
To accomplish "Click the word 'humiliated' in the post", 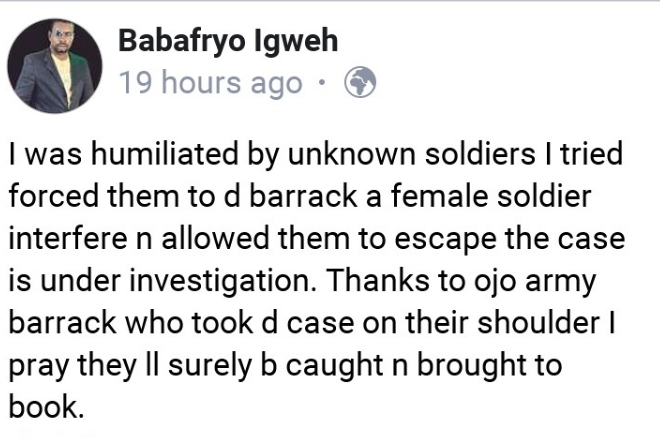I will pyautogui.click(x=165, y=154).
